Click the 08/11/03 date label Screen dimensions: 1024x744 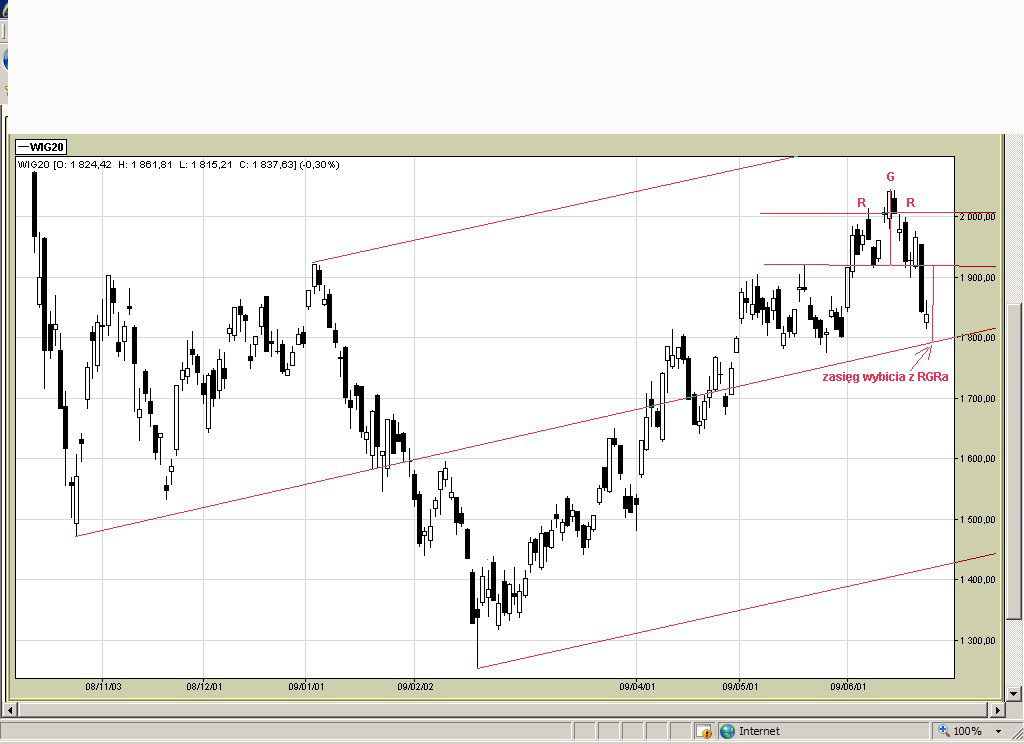103,687
